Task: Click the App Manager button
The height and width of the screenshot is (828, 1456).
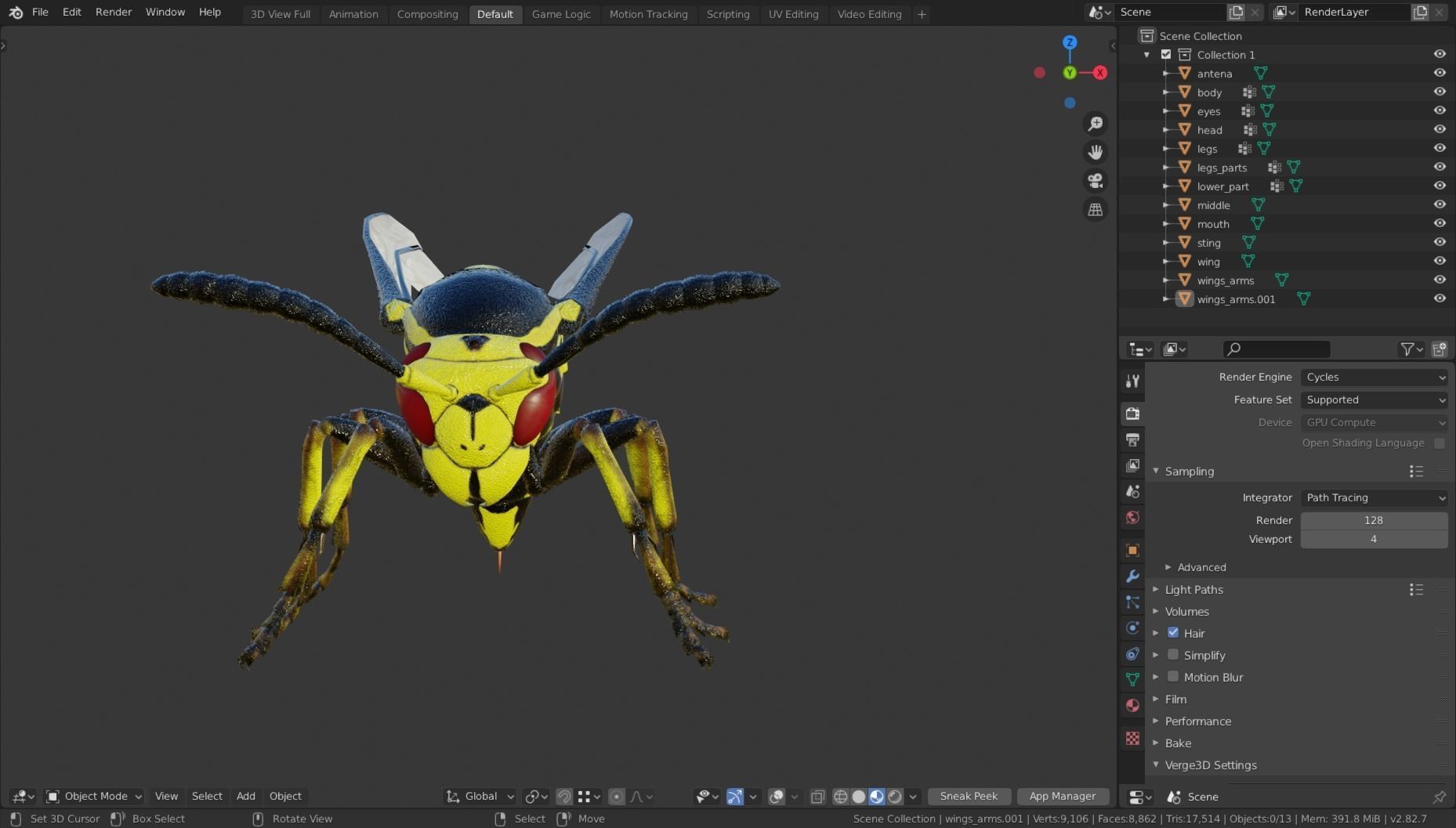Action: coord(1063,797)
